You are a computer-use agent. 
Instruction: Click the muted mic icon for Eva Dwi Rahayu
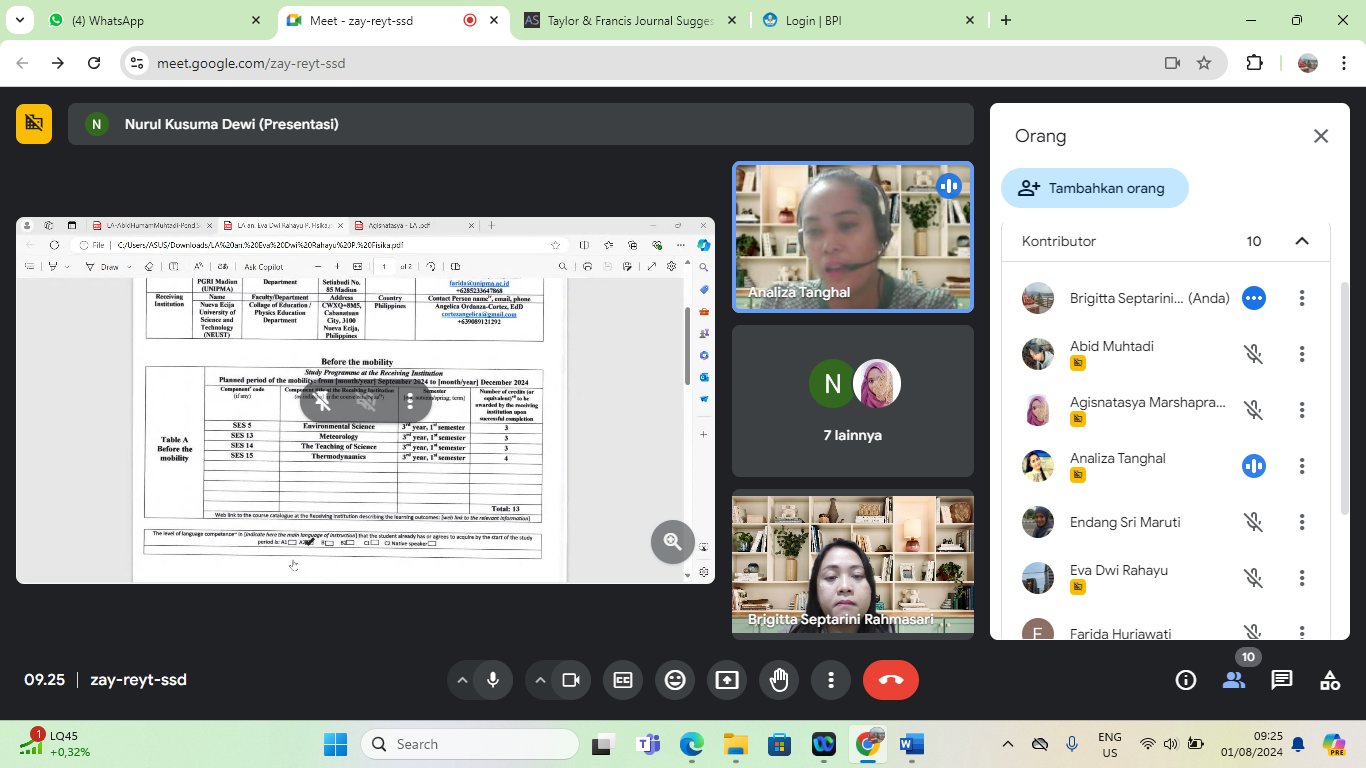click(x=1254, y=578)
